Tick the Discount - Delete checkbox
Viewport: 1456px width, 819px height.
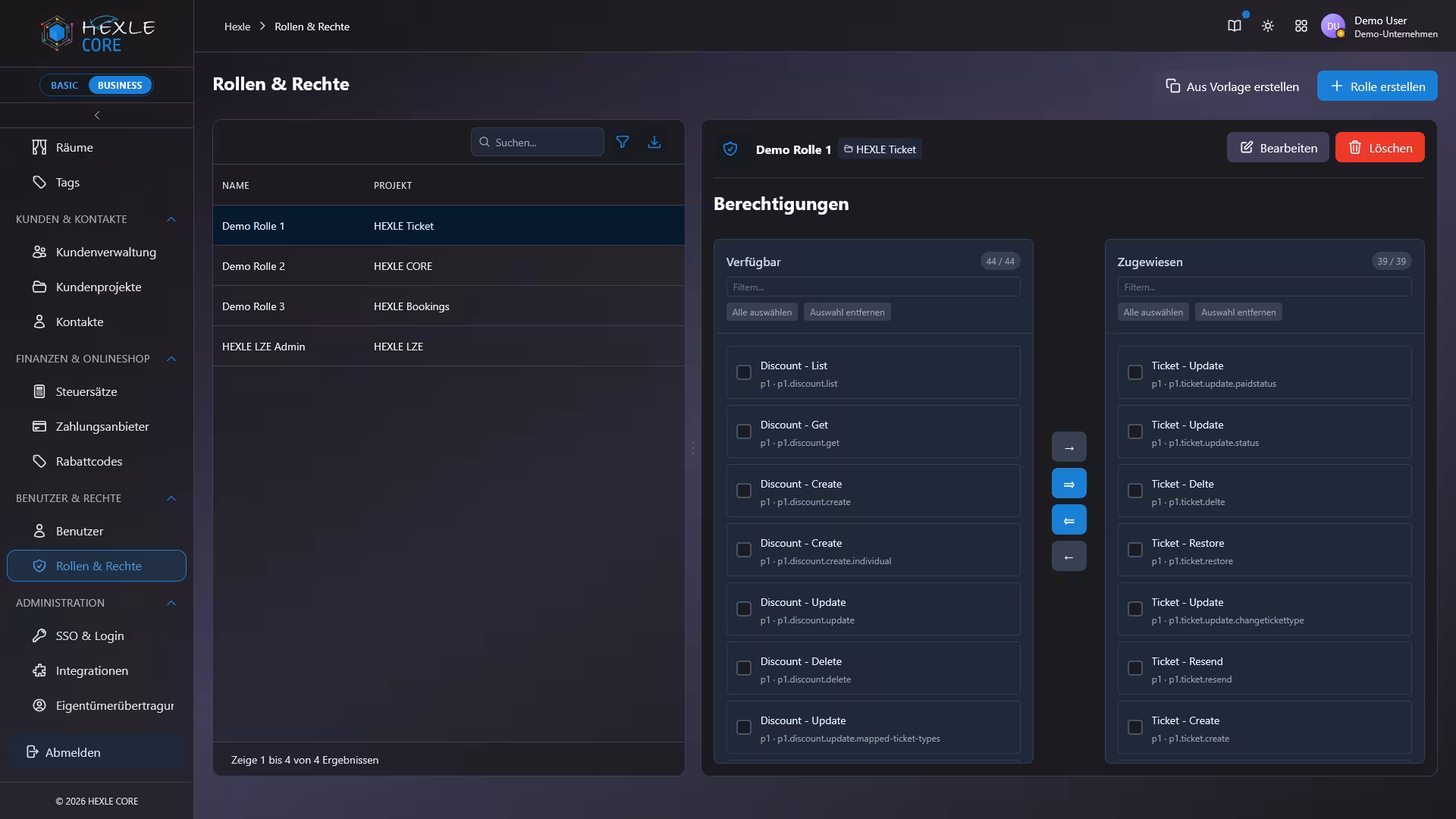[x=744, y=668]
